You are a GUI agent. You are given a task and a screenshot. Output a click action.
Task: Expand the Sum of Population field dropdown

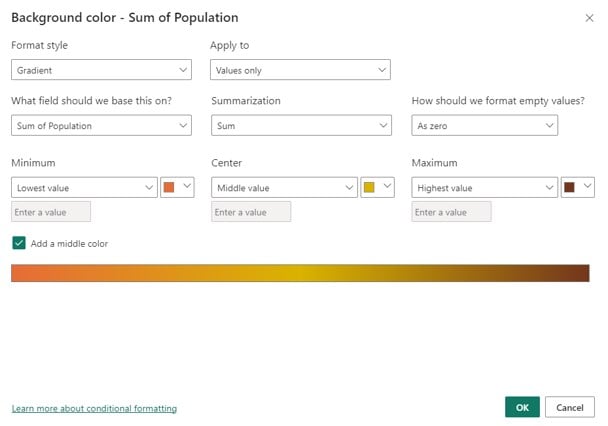coord(101,125)
